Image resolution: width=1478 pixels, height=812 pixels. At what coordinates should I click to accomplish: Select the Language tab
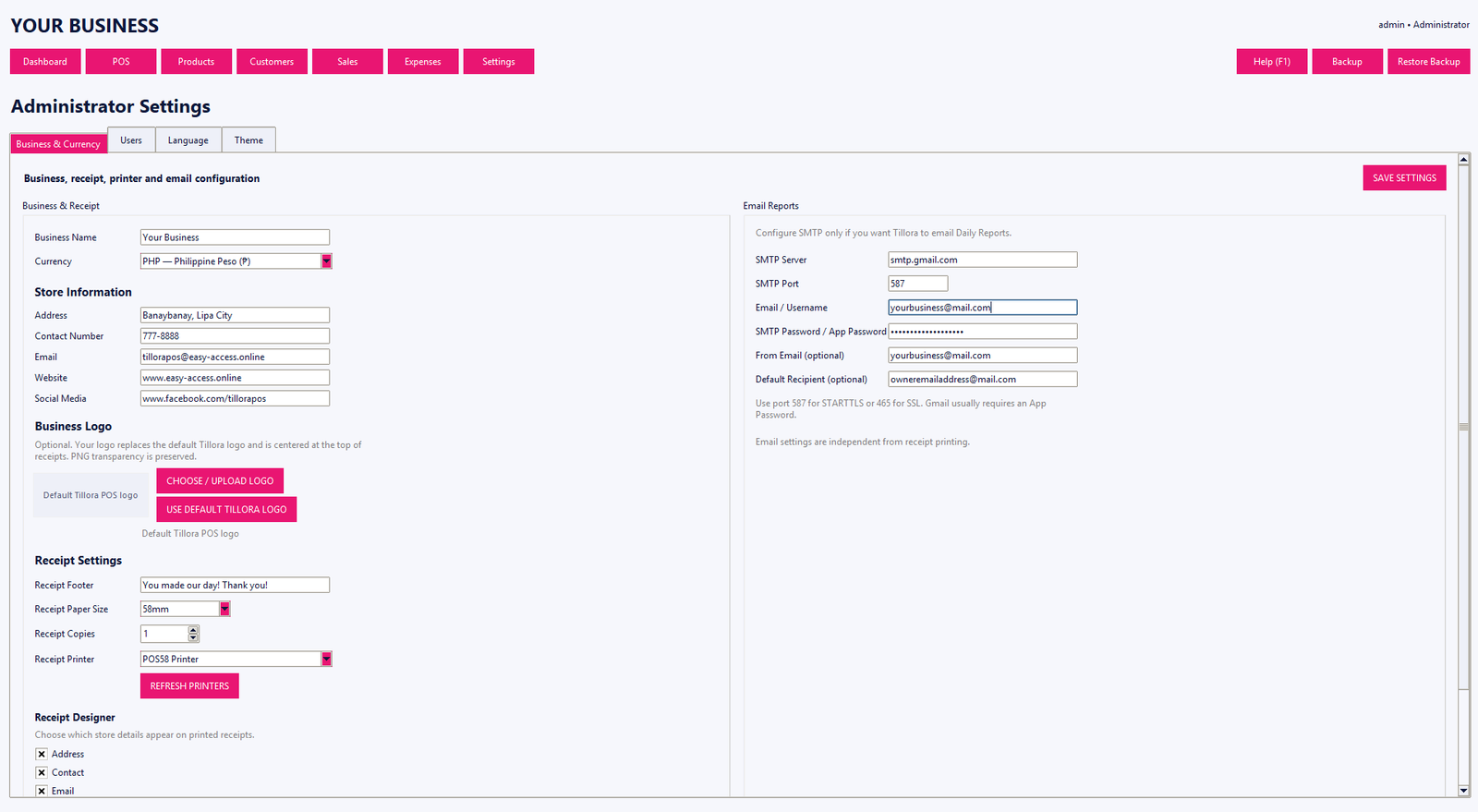click(188, 140)
